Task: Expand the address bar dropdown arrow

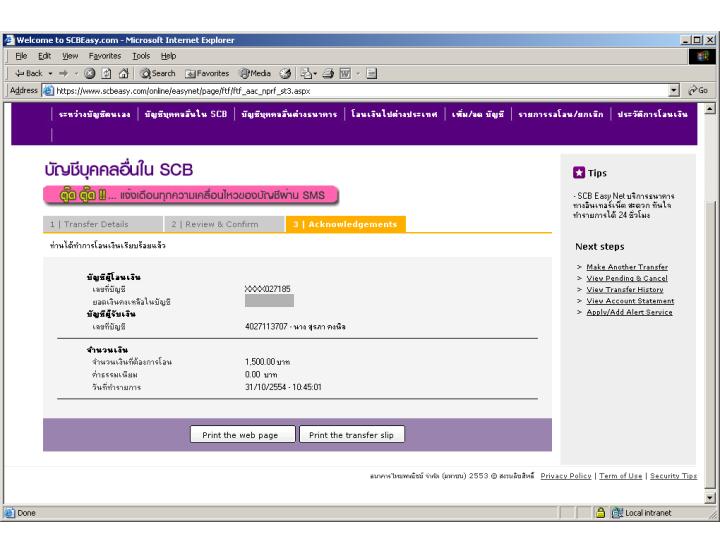Action: (x=674, y=90)
